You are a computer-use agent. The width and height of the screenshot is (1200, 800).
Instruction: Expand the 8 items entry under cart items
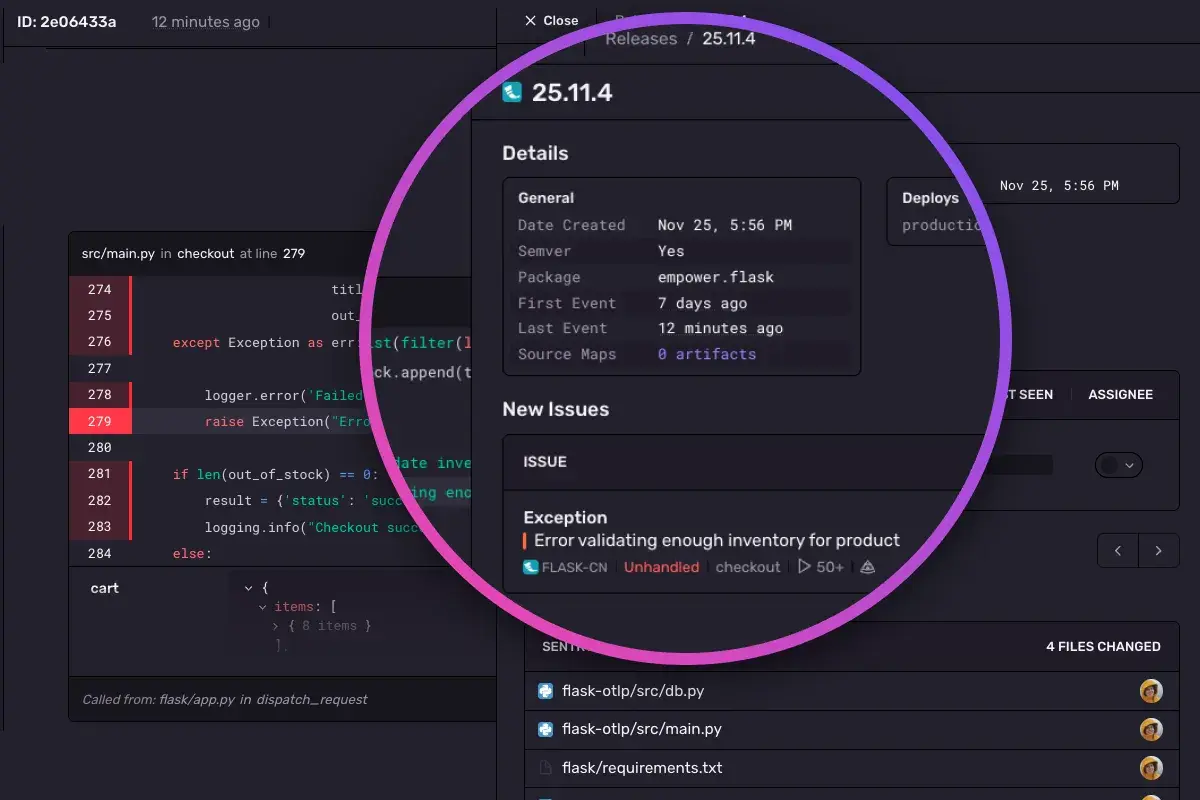[x=277, y=625]
